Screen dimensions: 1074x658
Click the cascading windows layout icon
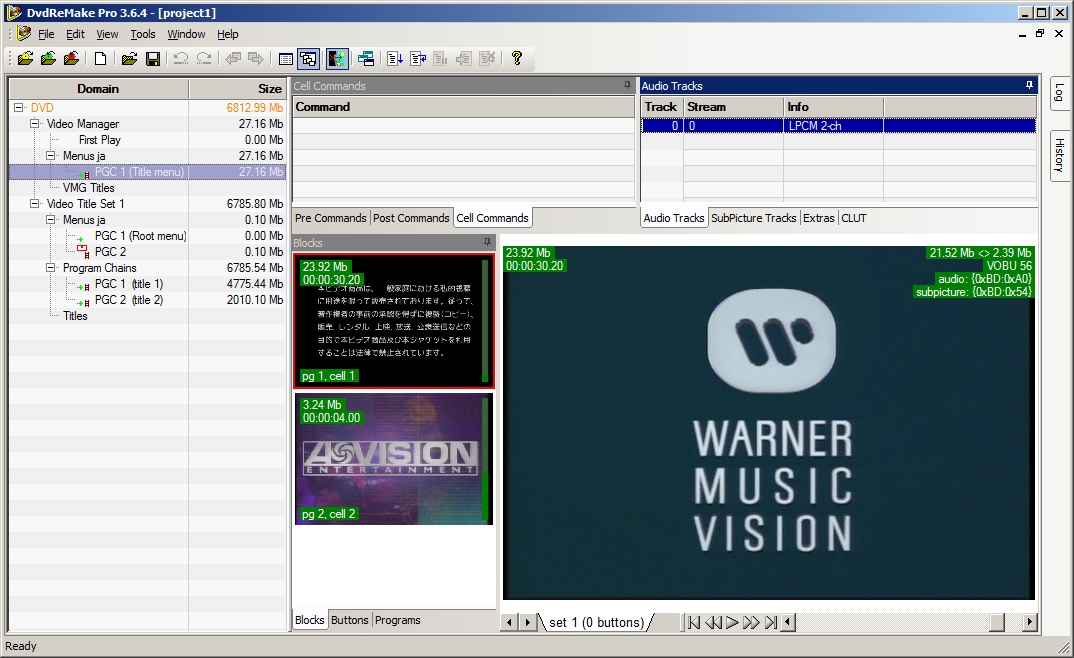coord(366,59)
